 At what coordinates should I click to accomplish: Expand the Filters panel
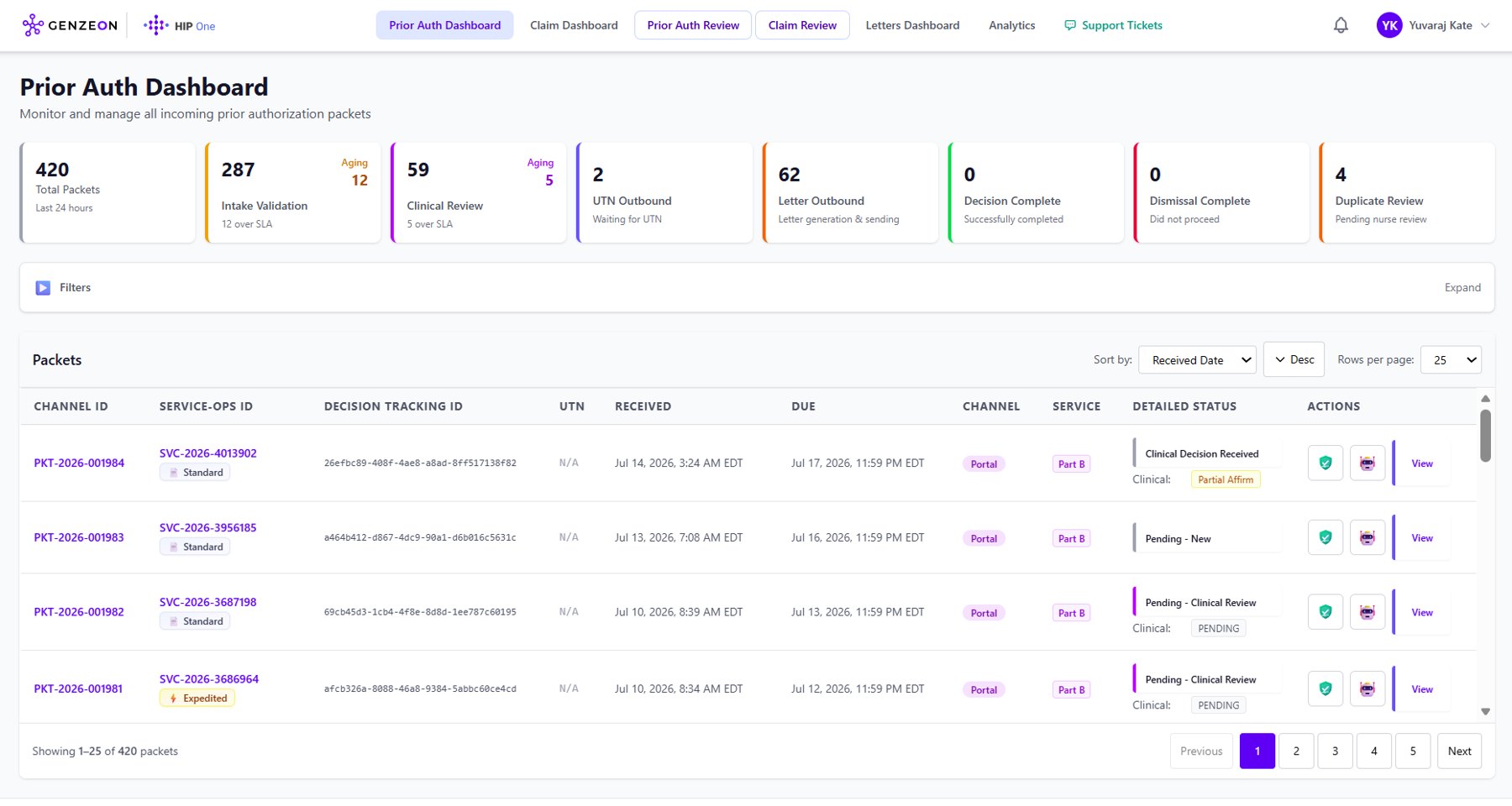pyautogui.click(x=1462, y=287)
